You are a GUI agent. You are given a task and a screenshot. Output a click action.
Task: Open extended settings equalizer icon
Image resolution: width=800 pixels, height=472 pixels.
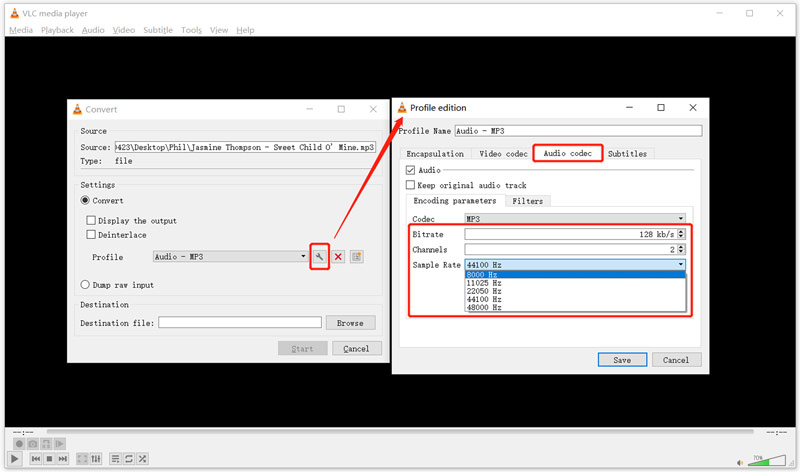point(96,459)
